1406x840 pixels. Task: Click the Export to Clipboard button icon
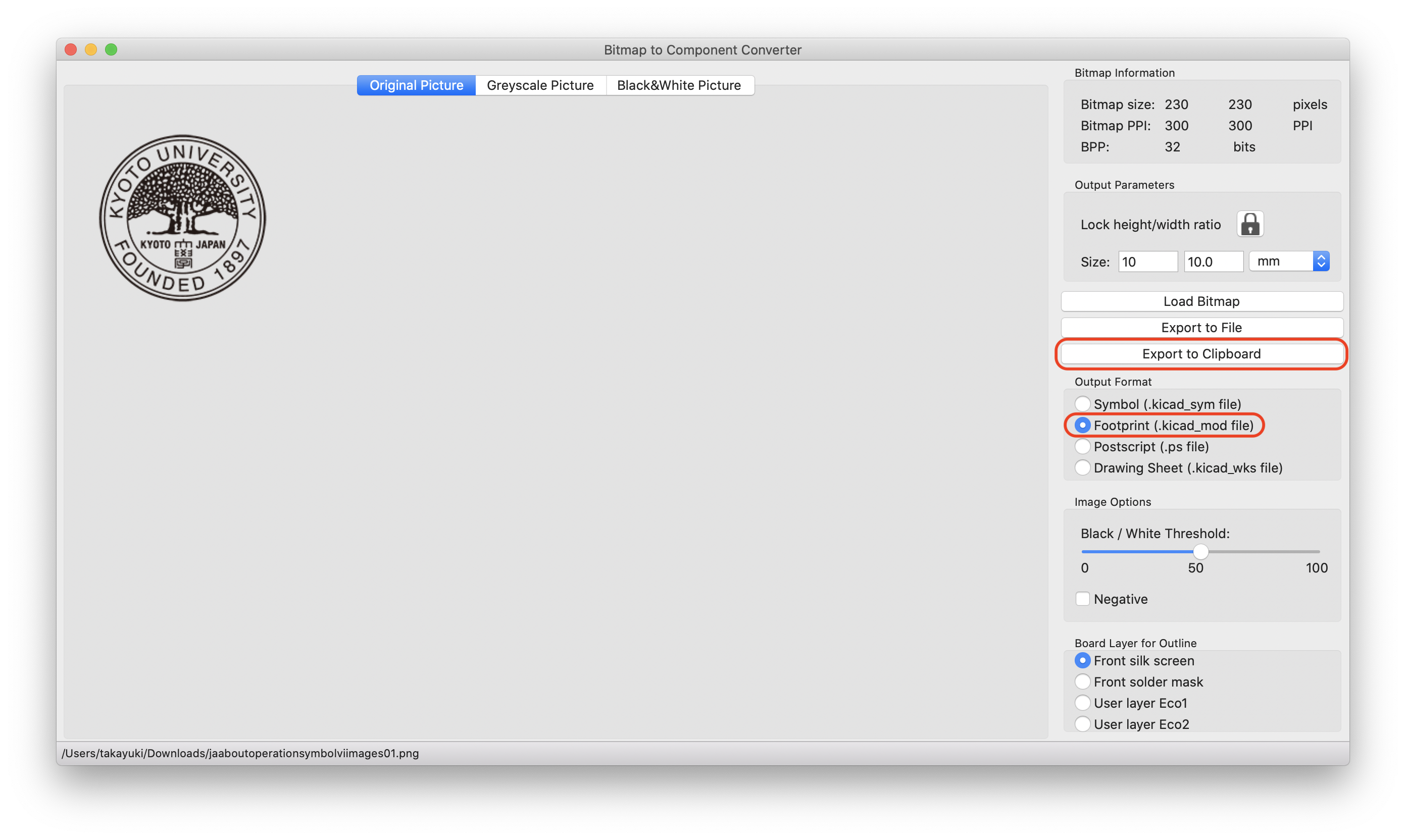[1200, 353]
